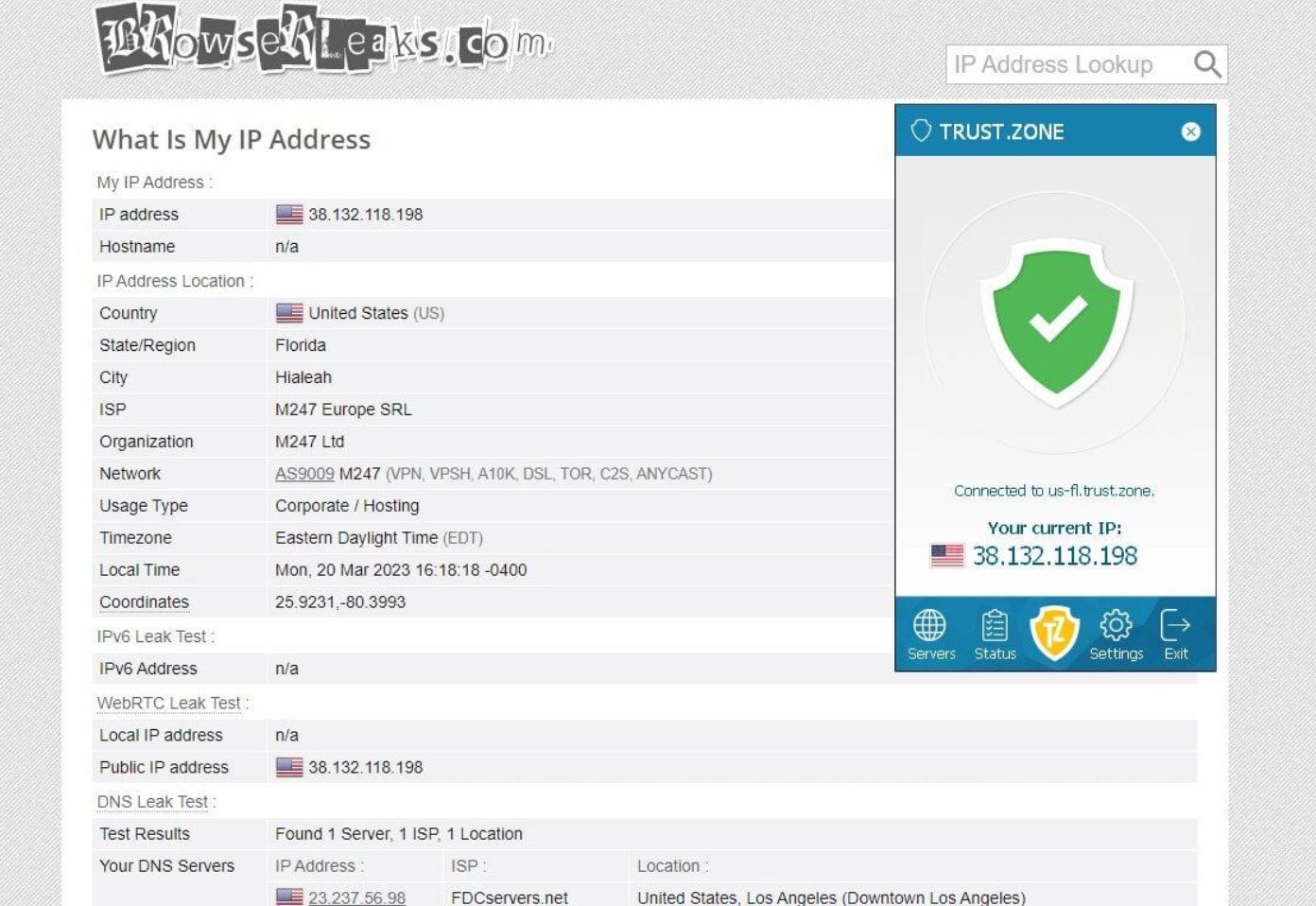Click the 'Hostname' row label
The image size is (1316, 906).
click(137, 247)
